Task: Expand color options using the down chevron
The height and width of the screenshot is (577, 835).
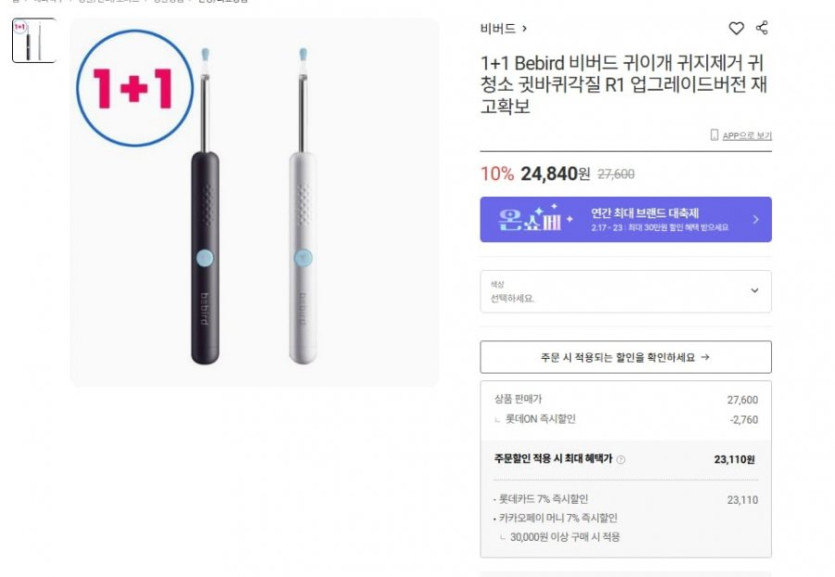Action: pos(755,291)
